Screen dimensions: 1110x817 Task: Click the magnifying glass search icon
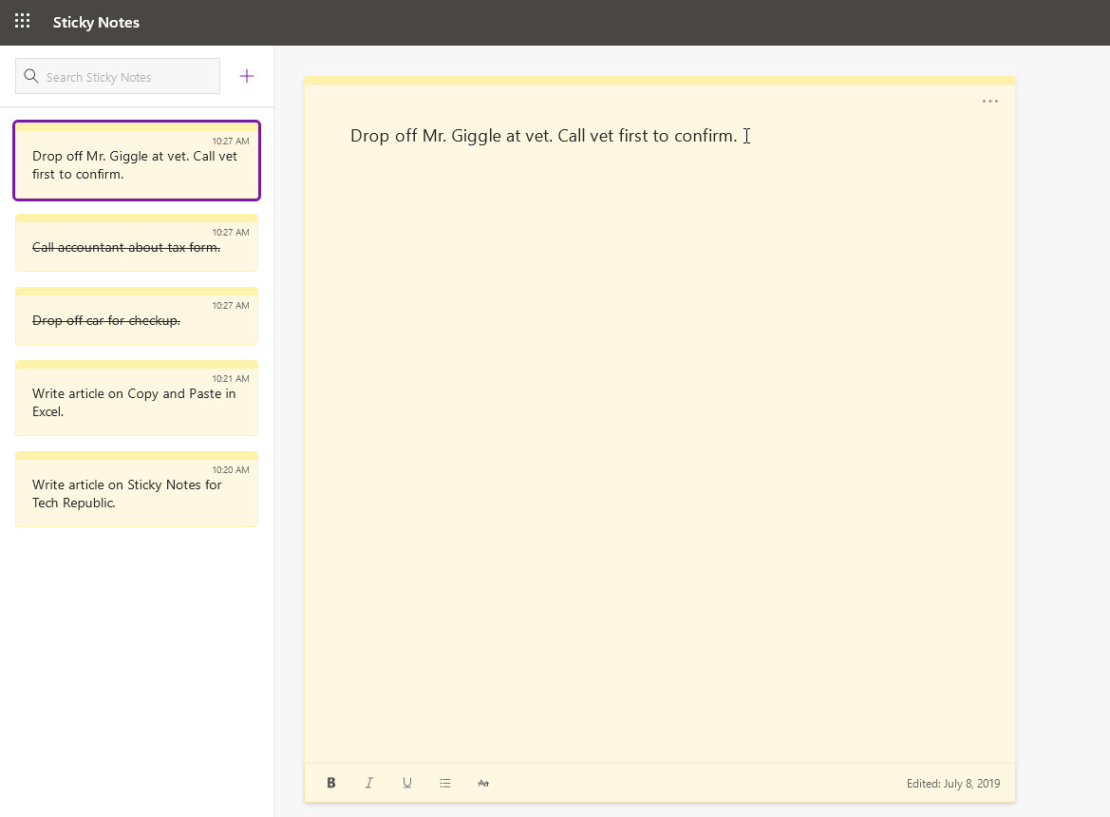[x=31, y=75]
